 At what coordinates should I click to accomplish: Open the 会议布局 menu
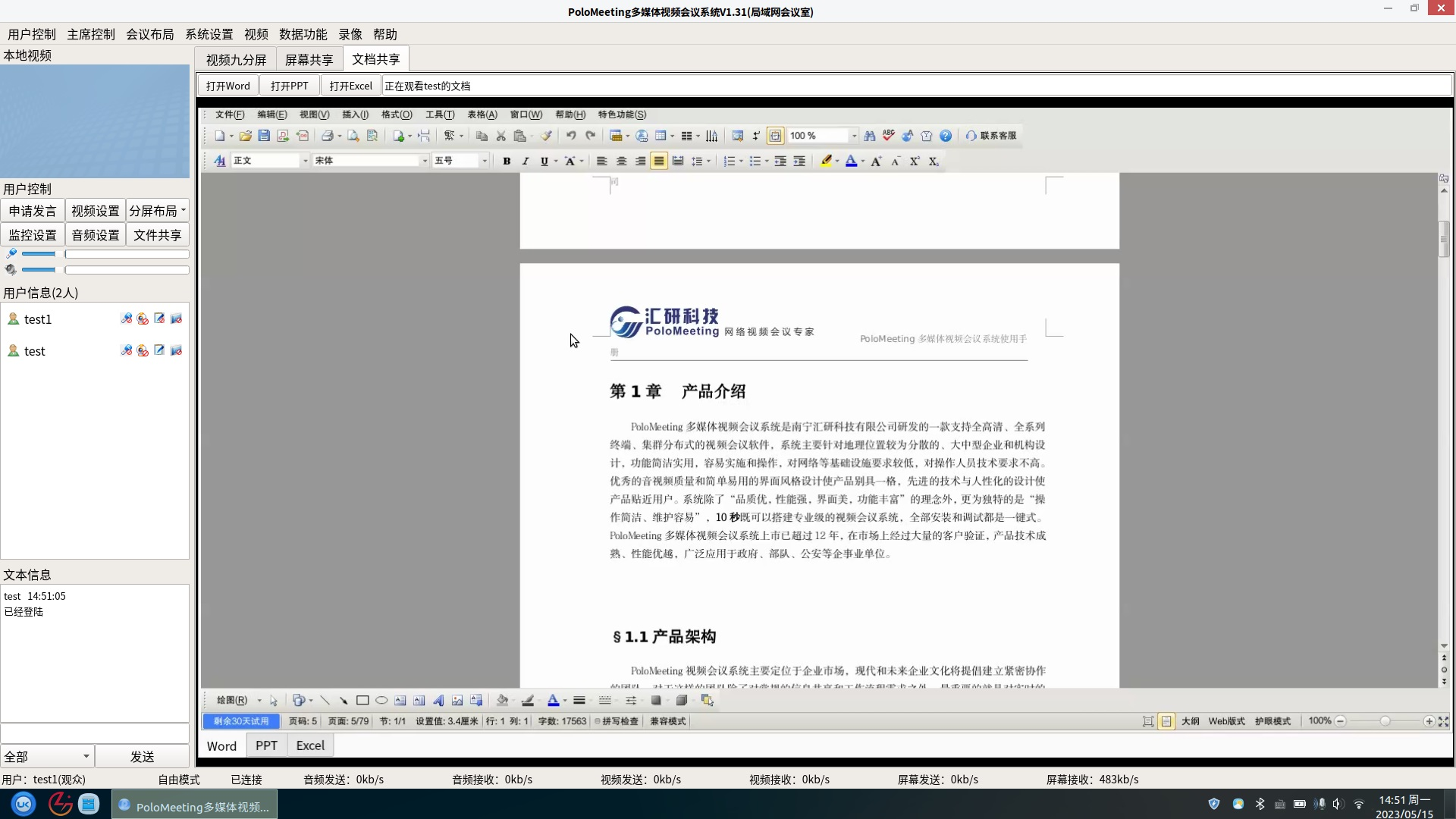(x=149, y=34)
